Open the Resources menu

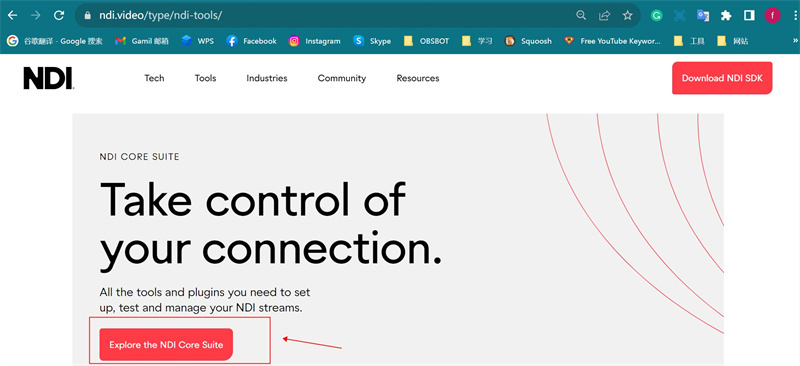[x=418, y=78]
